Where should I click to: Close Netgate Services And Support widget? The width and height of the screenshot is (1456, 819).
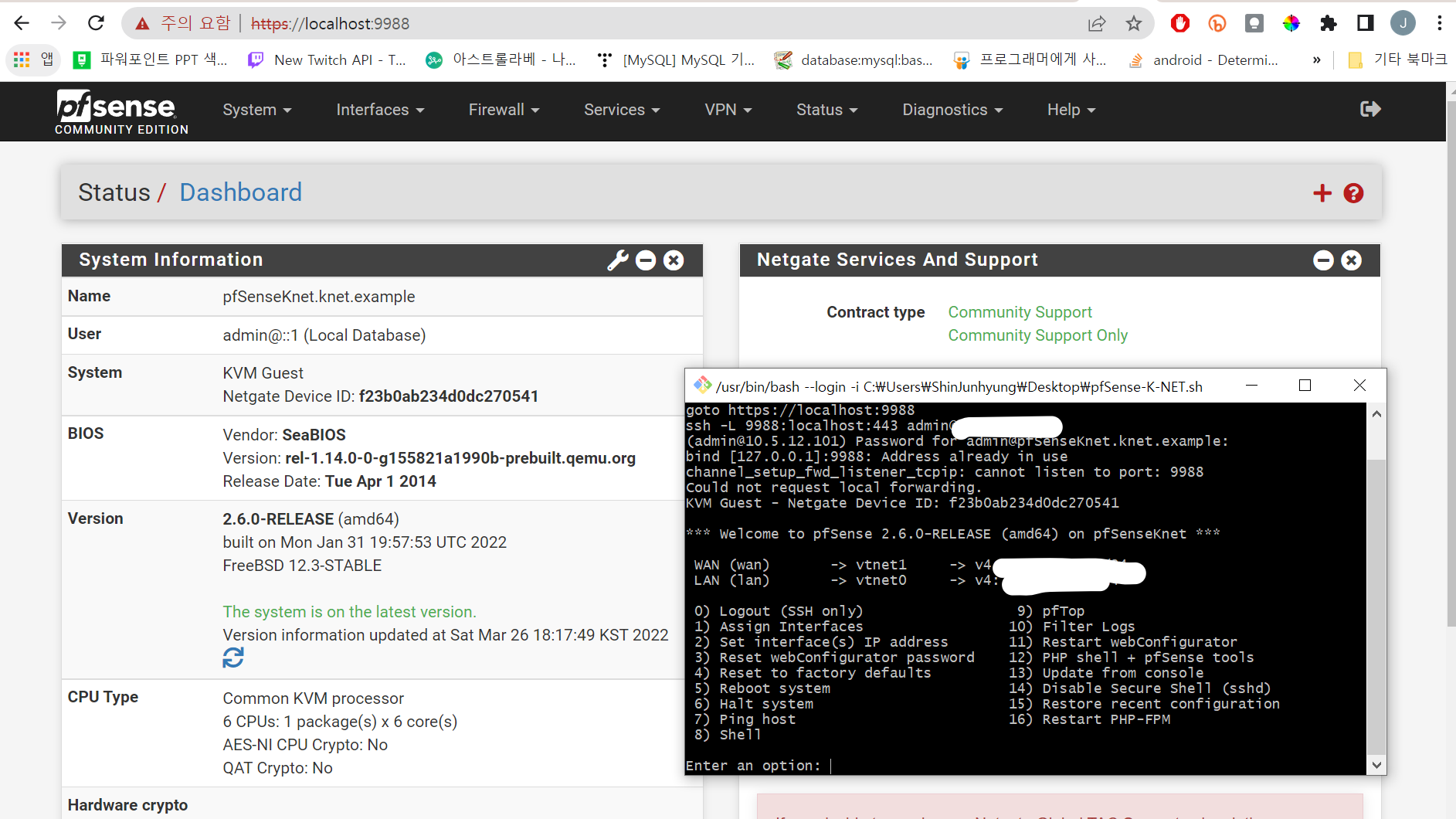[x=1351, y=260]
